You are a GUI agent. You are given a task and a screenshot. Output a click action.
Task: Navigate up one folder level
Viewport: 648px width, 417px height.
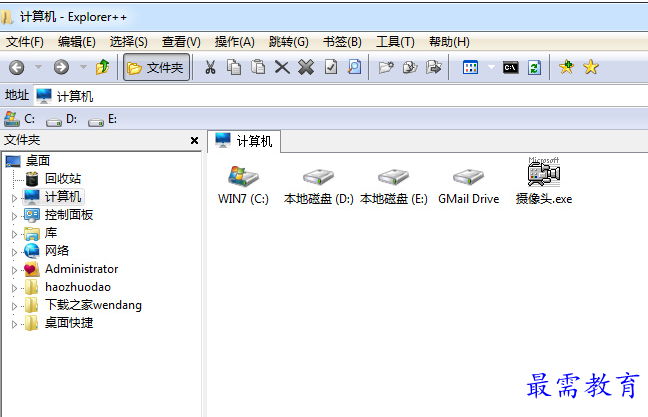click(x=102, y=67)
